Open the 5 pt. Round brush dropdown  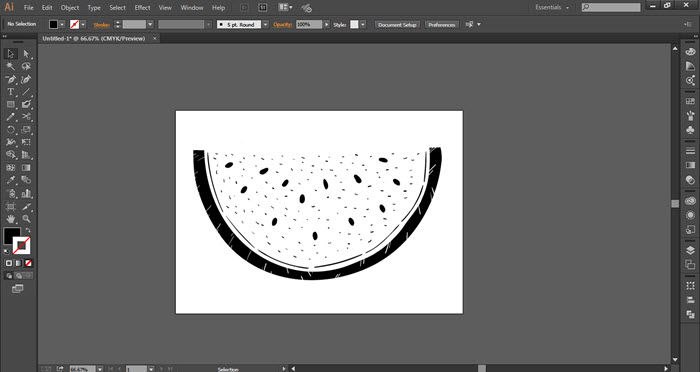point(266,25)
